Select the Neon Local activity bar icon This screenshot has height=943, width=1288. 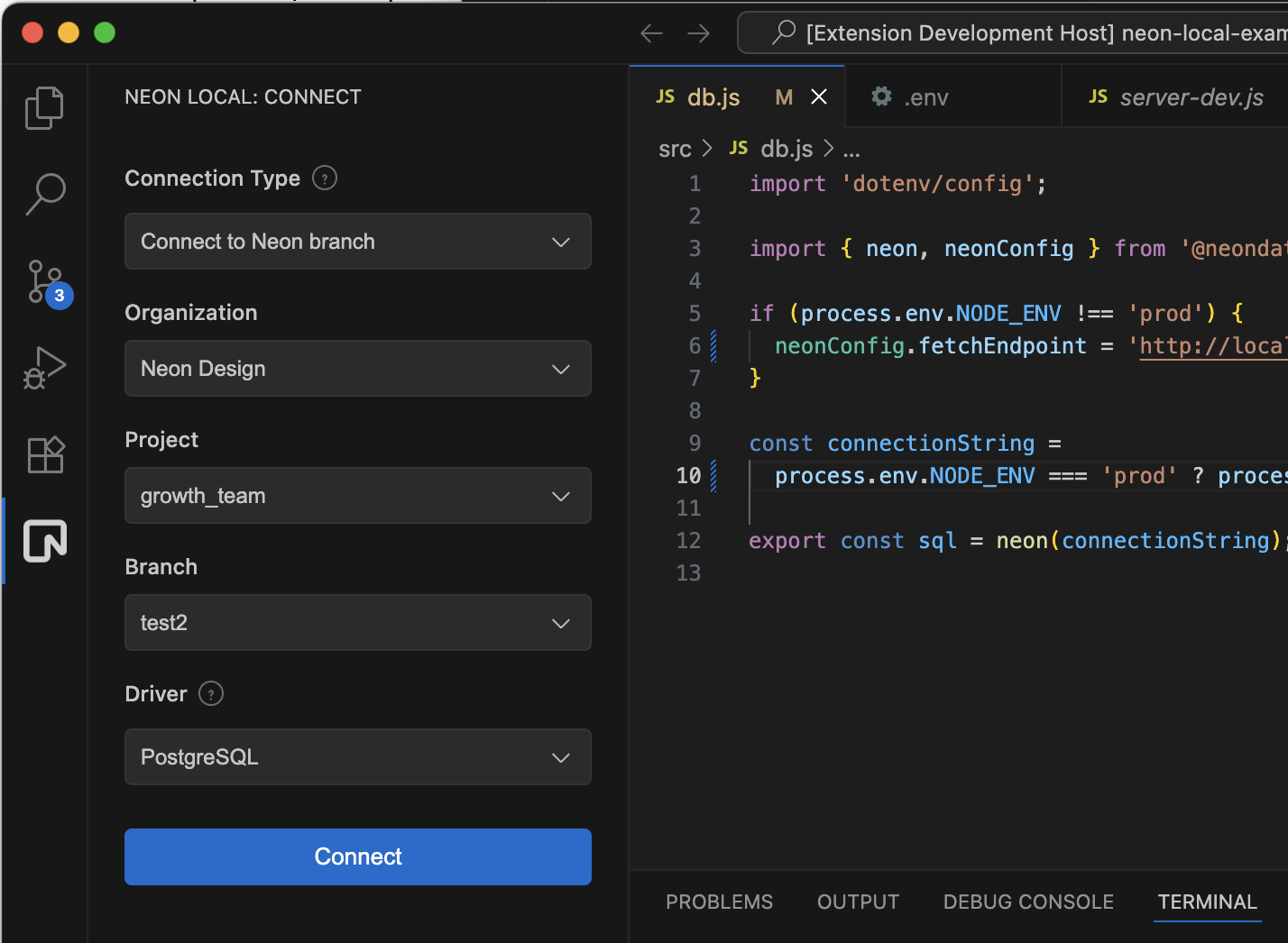click(x=45, y=541)
